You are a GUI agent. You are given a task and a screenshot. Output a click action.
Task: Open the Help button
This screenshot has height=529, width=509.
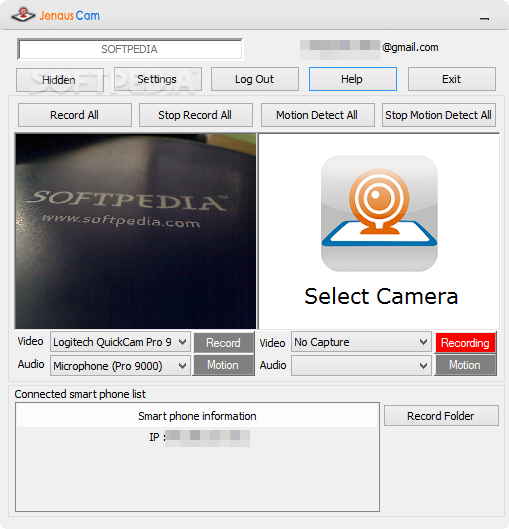[x=352, y=79]
